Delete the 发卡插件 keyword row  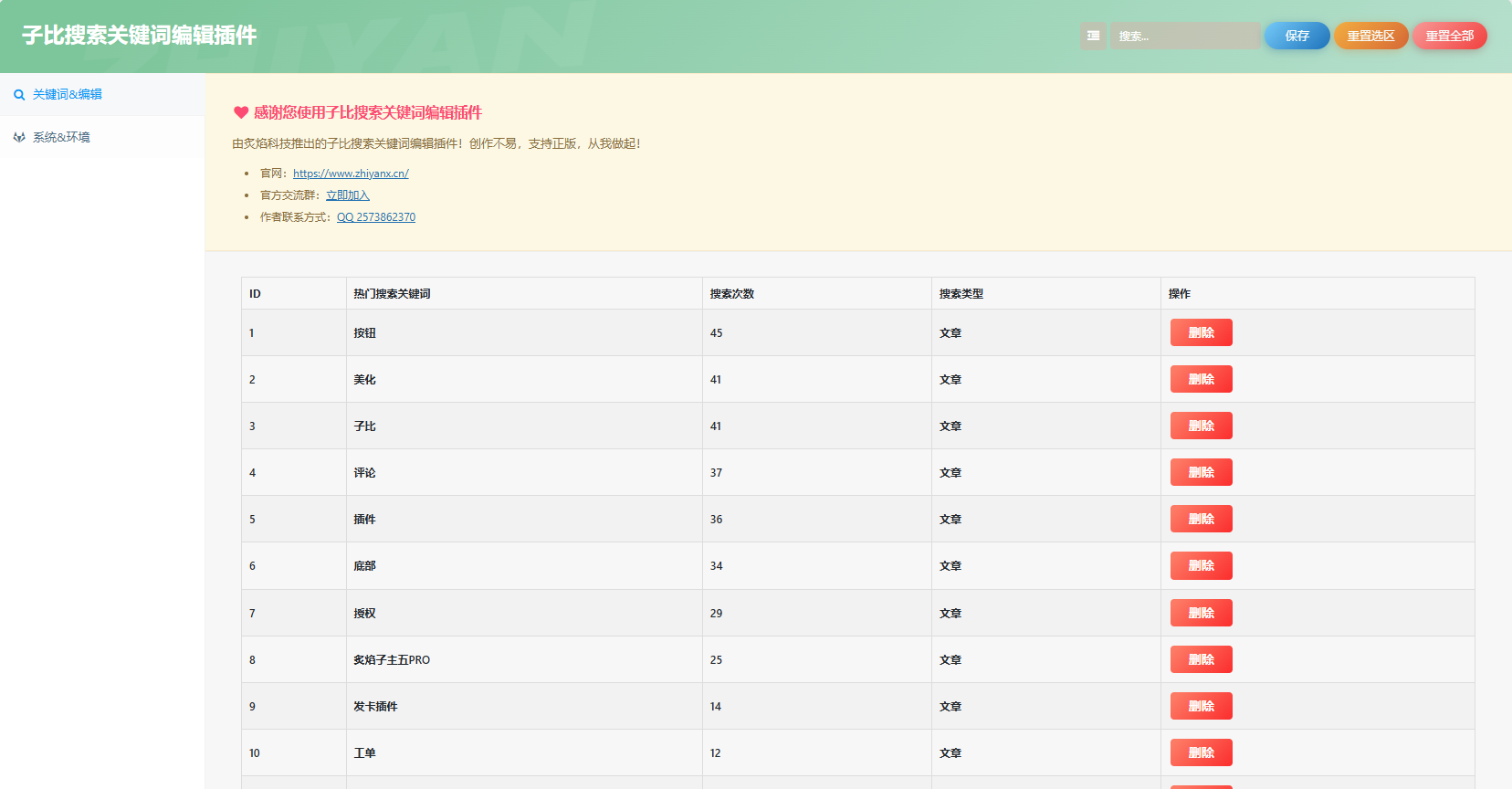(x=1201, y=706)
